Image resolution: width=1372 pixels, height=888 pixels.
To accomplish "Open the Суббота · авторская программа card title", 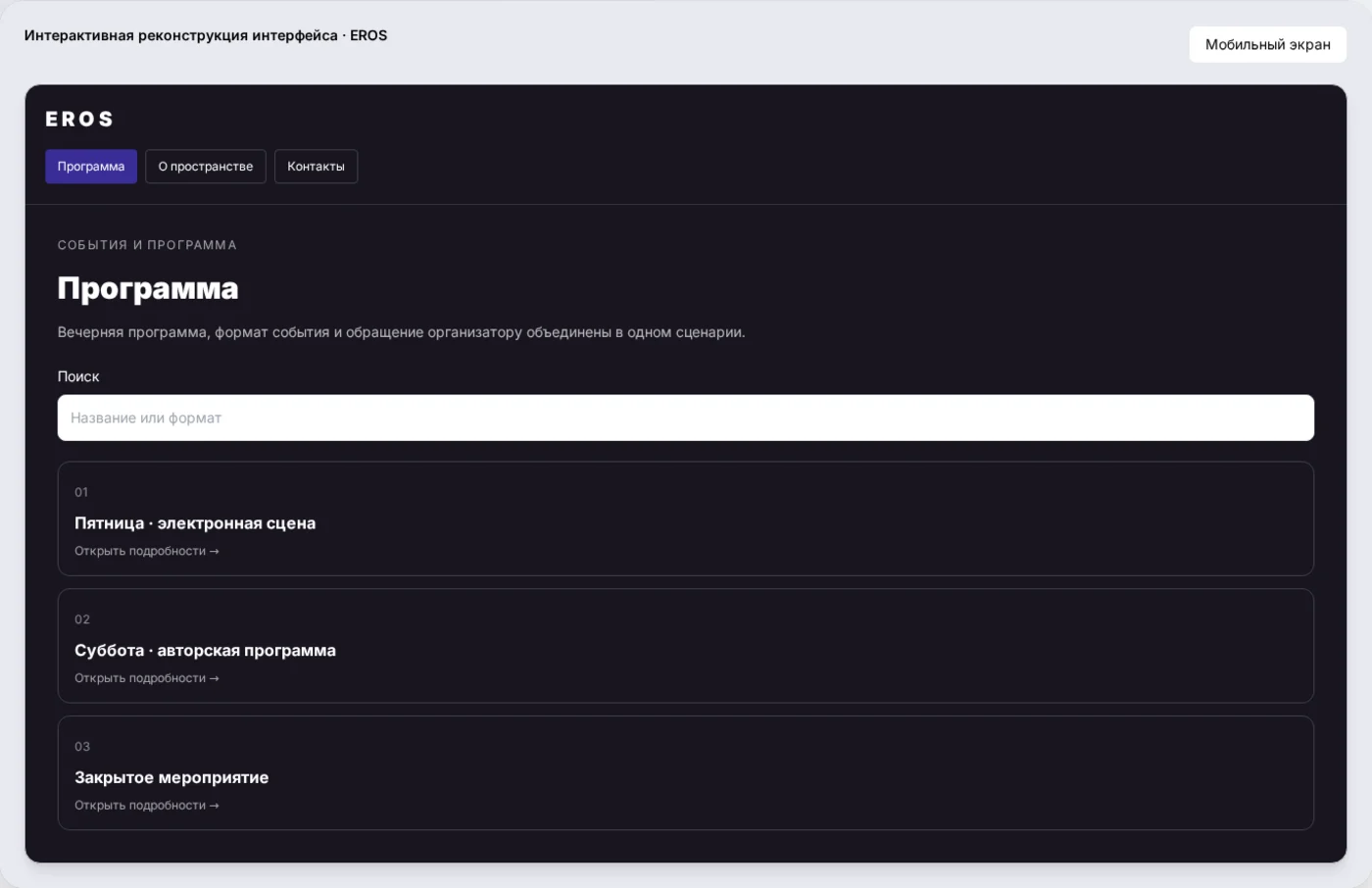I will click(205, 651).
